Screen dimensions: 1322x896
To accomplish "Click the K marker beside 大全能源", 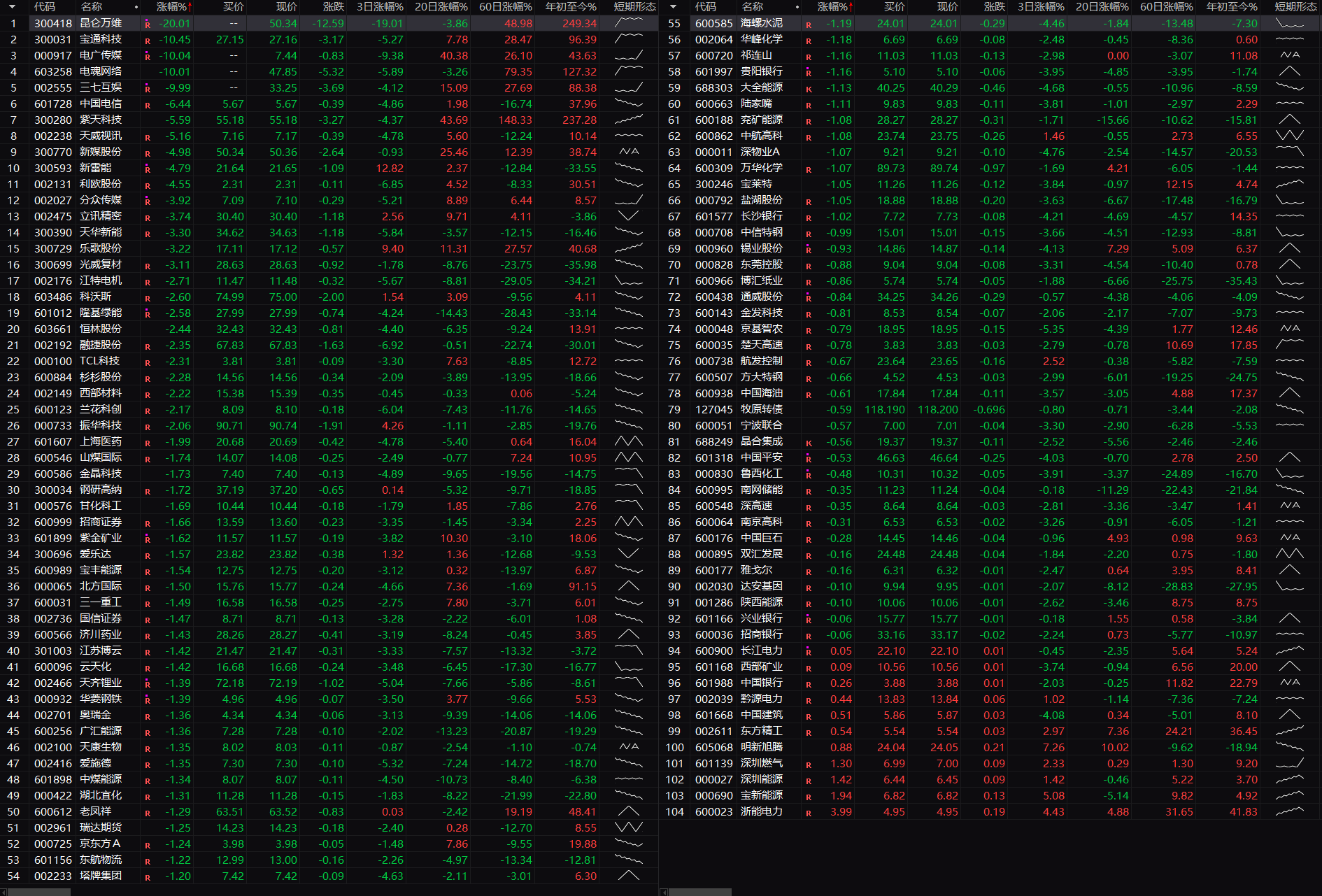I will [809, 89].
